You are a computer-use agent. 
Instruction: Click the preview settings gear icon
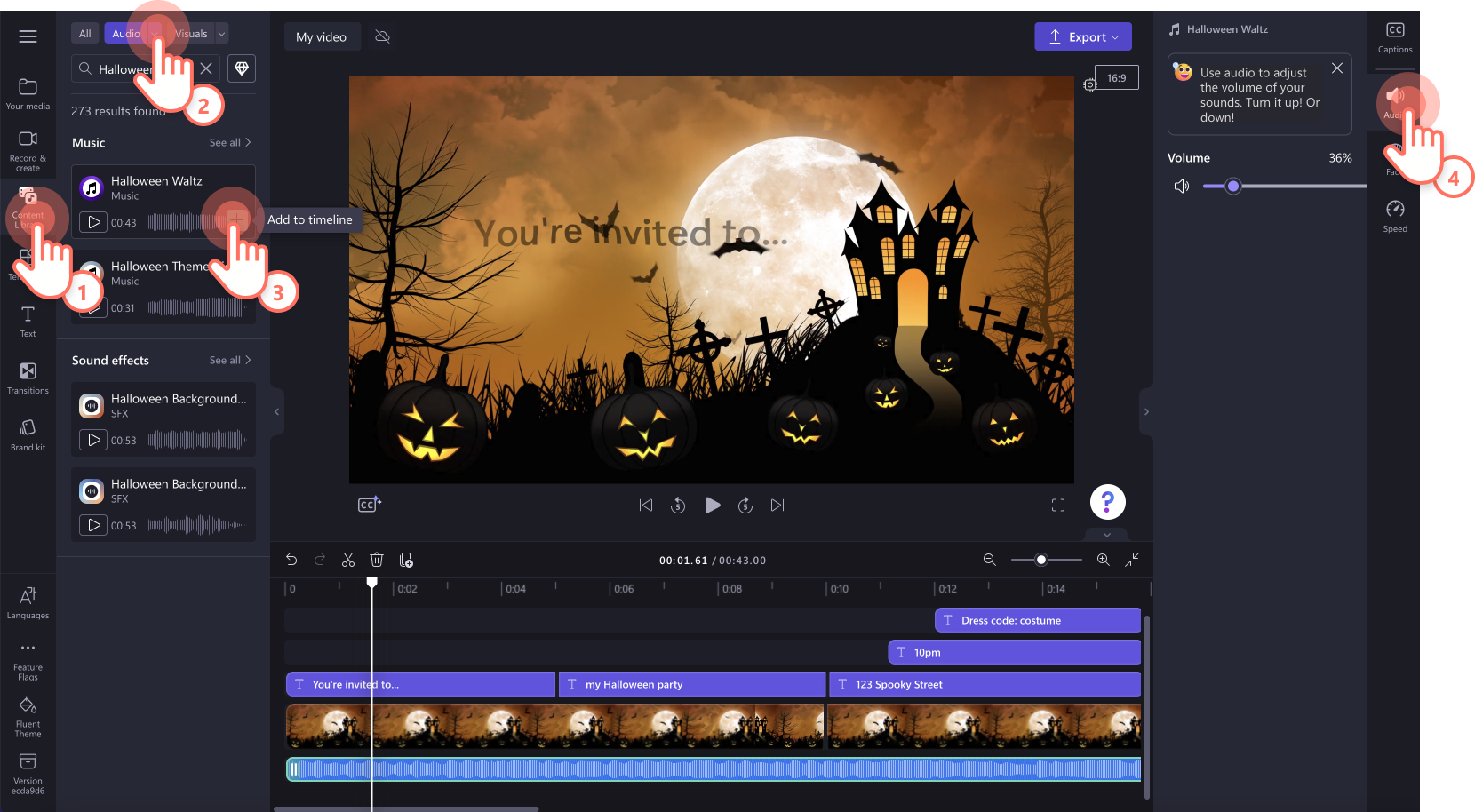click(1090, 84)
